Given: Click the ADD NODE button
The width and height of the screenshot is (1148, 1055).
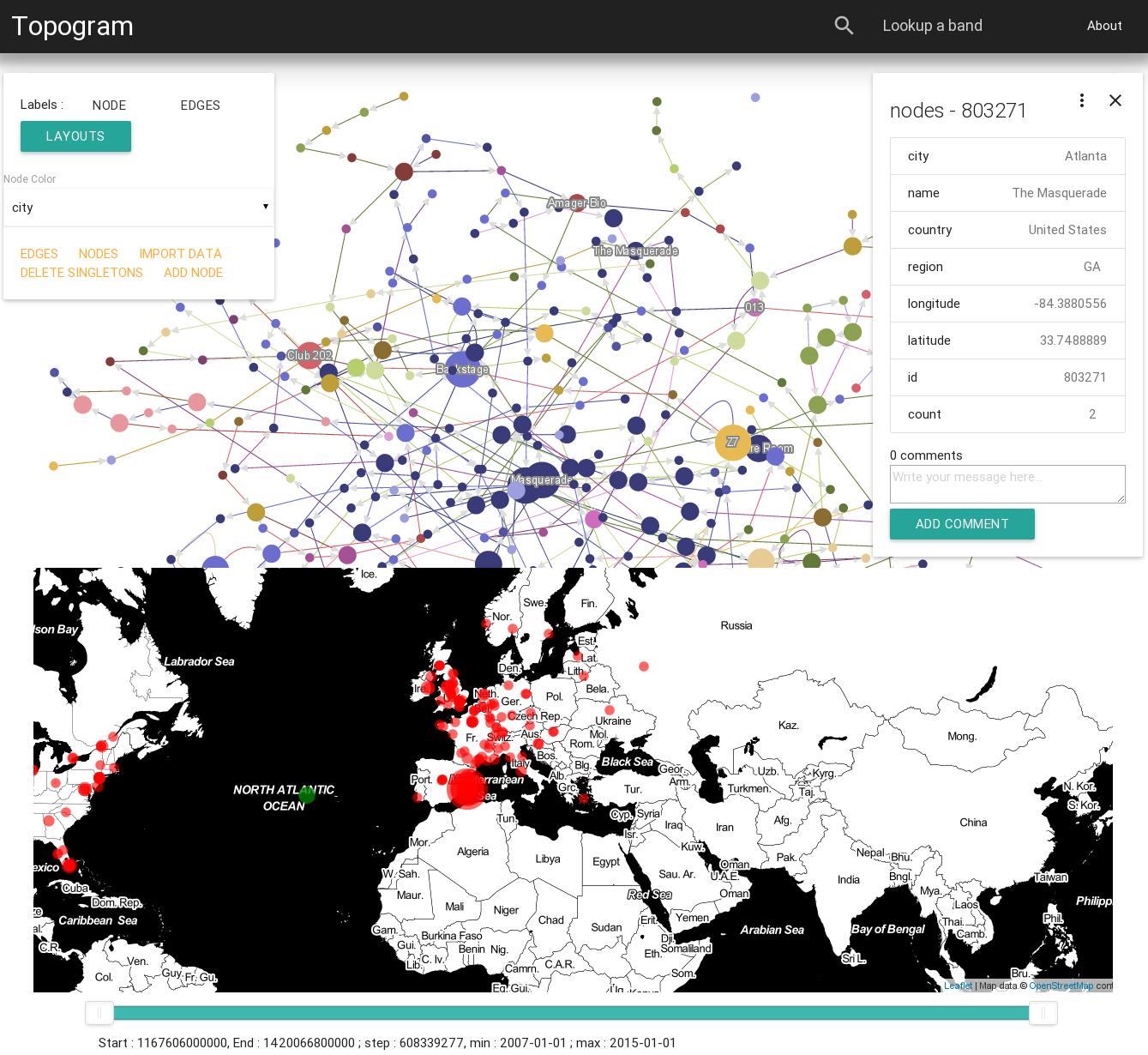Looking at the screenshot, I should click(x=193, y=273).
